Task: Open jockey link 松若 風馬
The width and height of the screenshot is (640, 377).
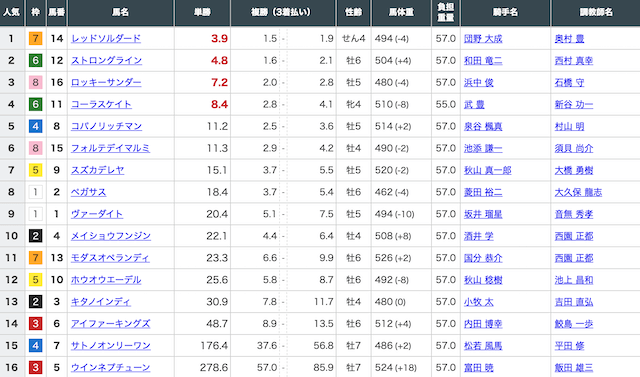Action: [x=483, y=346]
